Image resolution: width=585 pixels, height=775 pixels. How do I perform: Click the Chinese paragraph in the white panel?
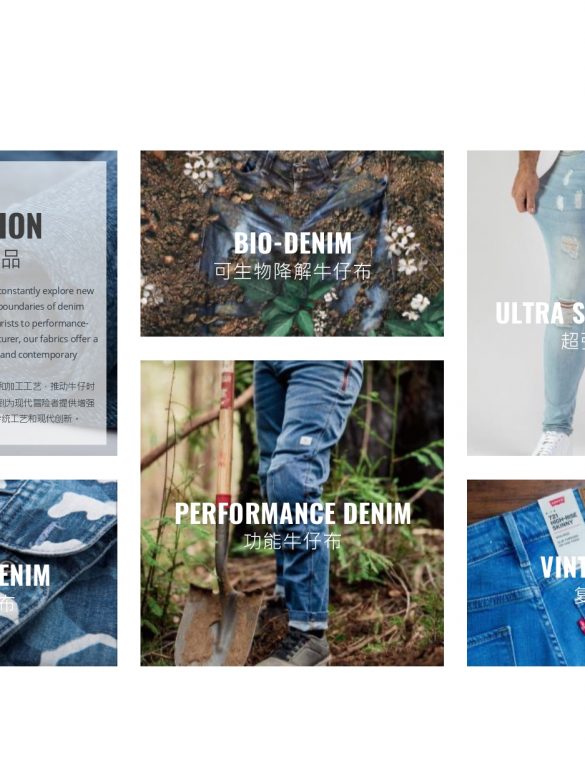pos(47,402)
